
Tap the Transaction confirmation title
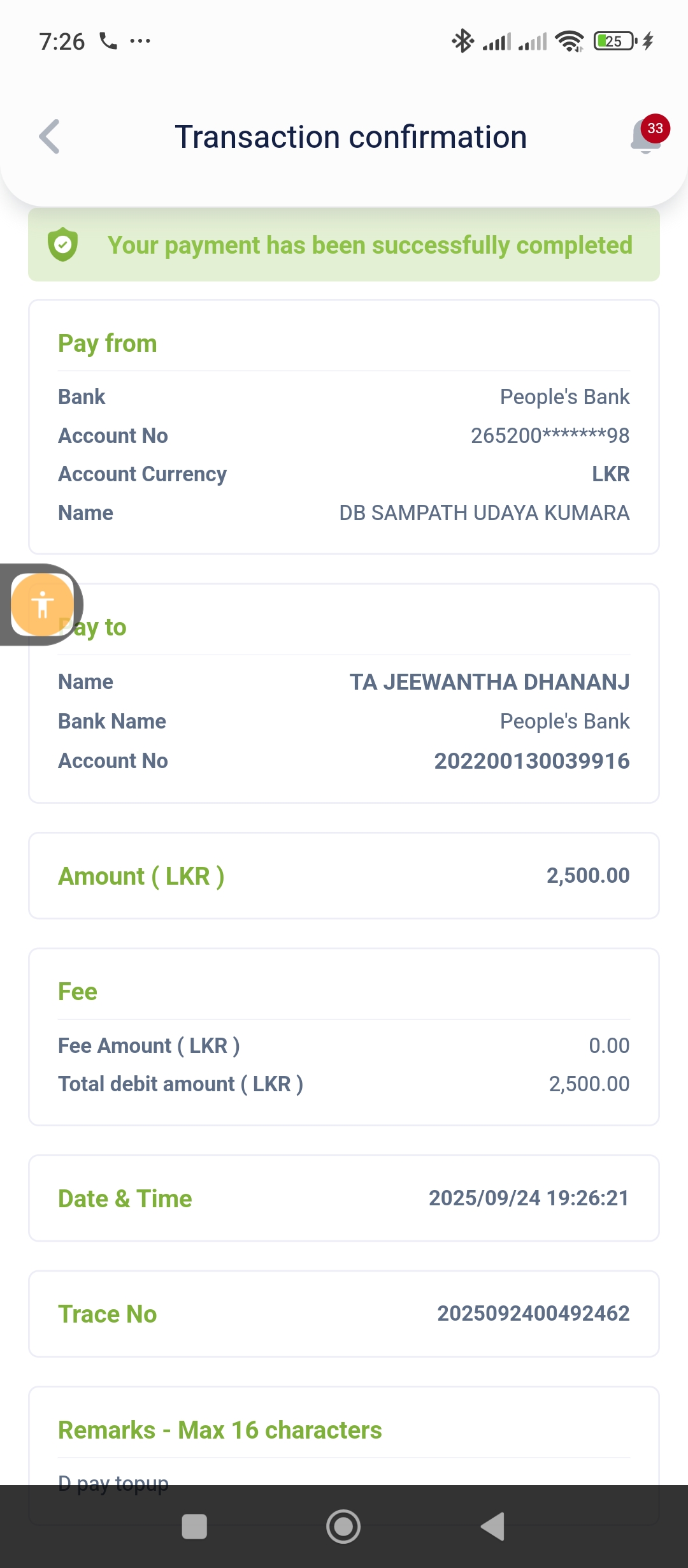pos(350,137)
